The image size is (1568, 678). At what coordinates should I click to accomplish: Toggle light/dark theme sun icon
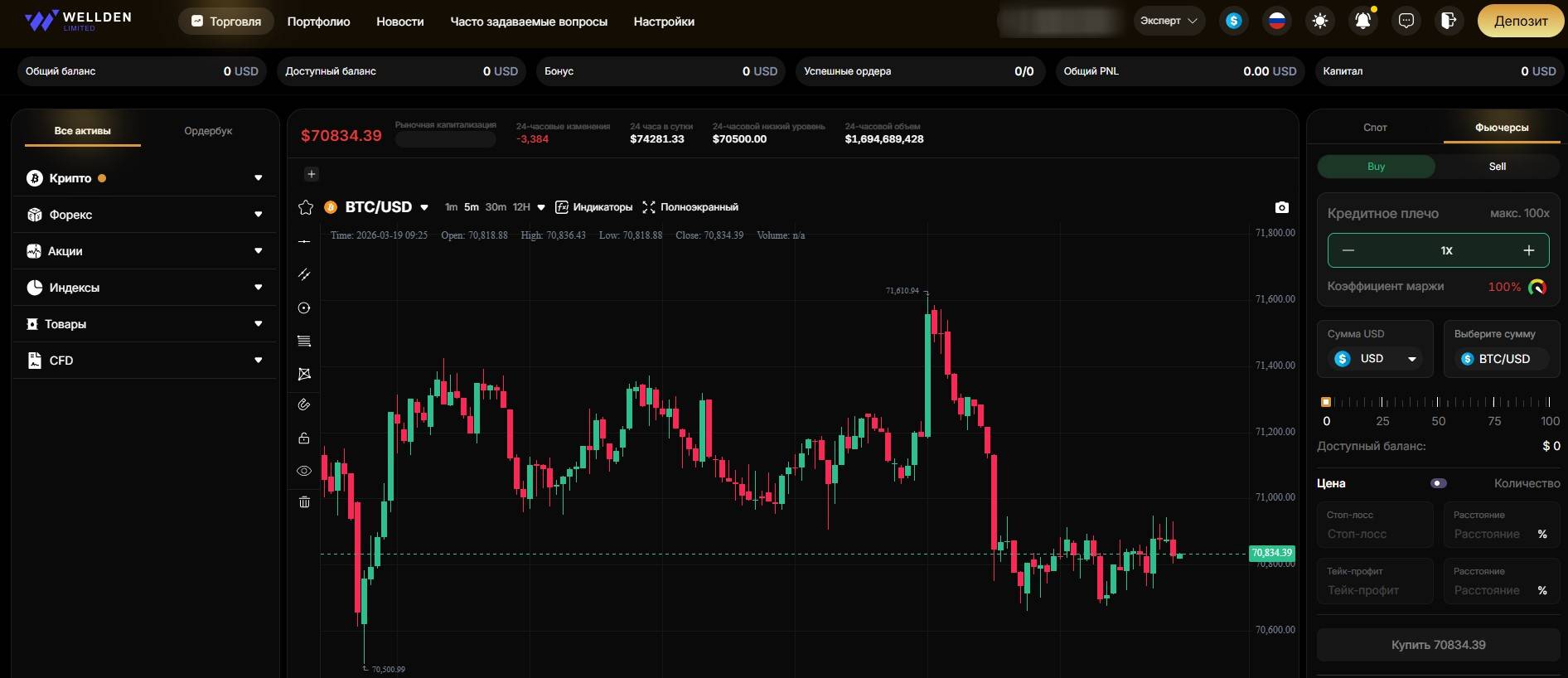click(1320, 22)
